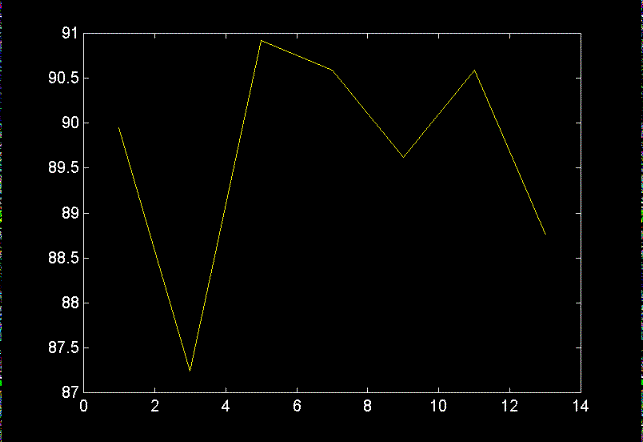Click the x-axis tick label 2
The height and width of the screenshot is (442, 643).
tap(155, 406)
